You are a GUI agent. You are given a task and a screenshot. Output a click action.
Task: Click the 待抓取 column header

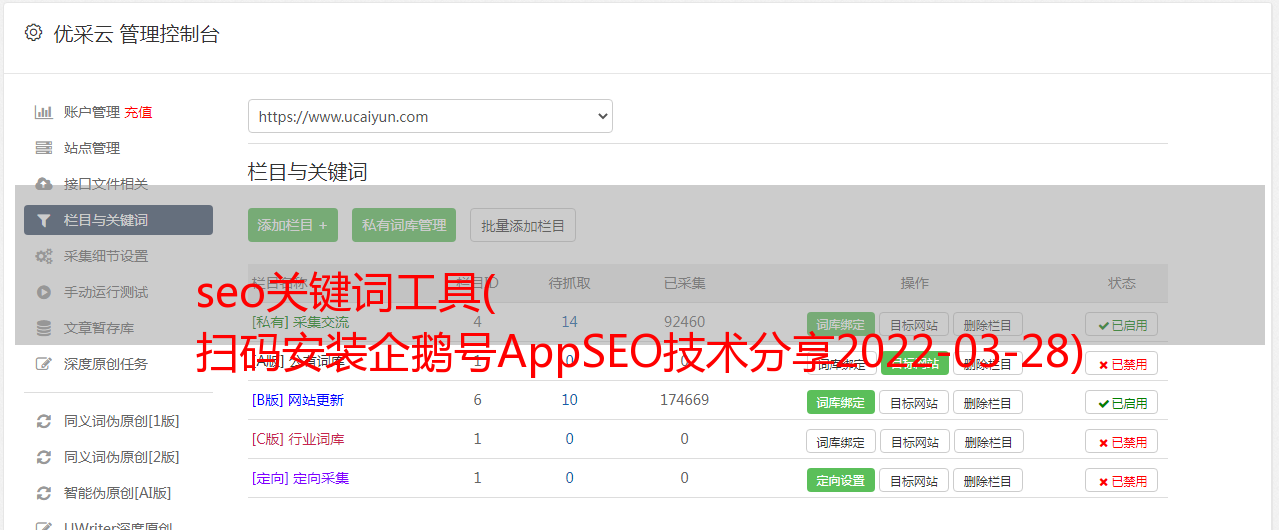[x=569, y=283]
